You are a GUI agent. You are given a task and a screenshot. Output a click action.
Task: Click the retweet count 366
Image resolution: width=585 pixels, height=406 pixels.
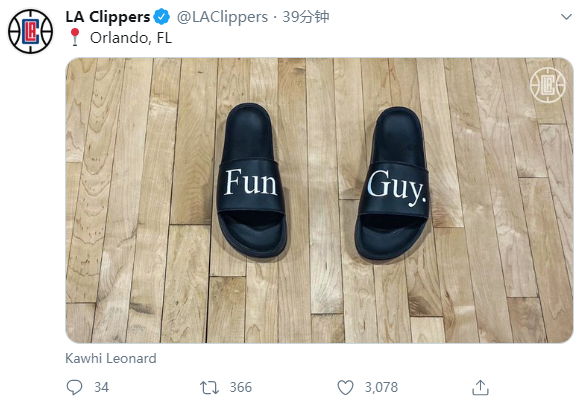pos(241,387)
